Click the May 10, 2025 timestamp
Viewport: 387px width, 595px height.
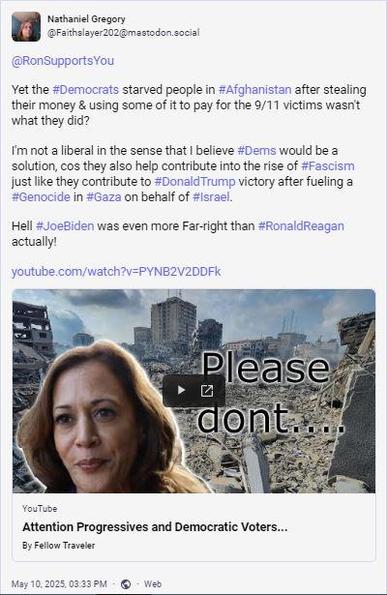click(x=59, y=584)
